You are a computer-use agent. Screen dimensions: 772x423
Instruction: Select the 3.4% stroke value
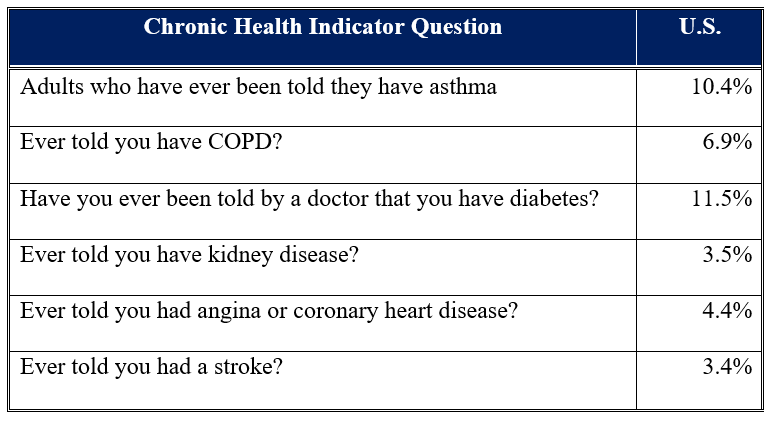point(727,366)
